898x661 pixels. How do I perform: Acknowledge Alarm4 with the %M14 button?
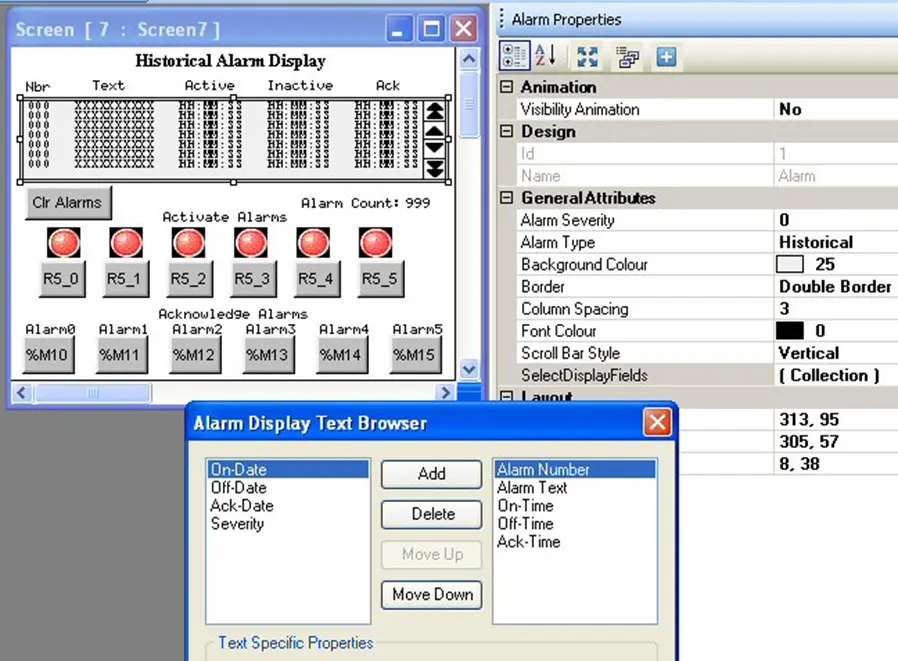pos(341,355)
